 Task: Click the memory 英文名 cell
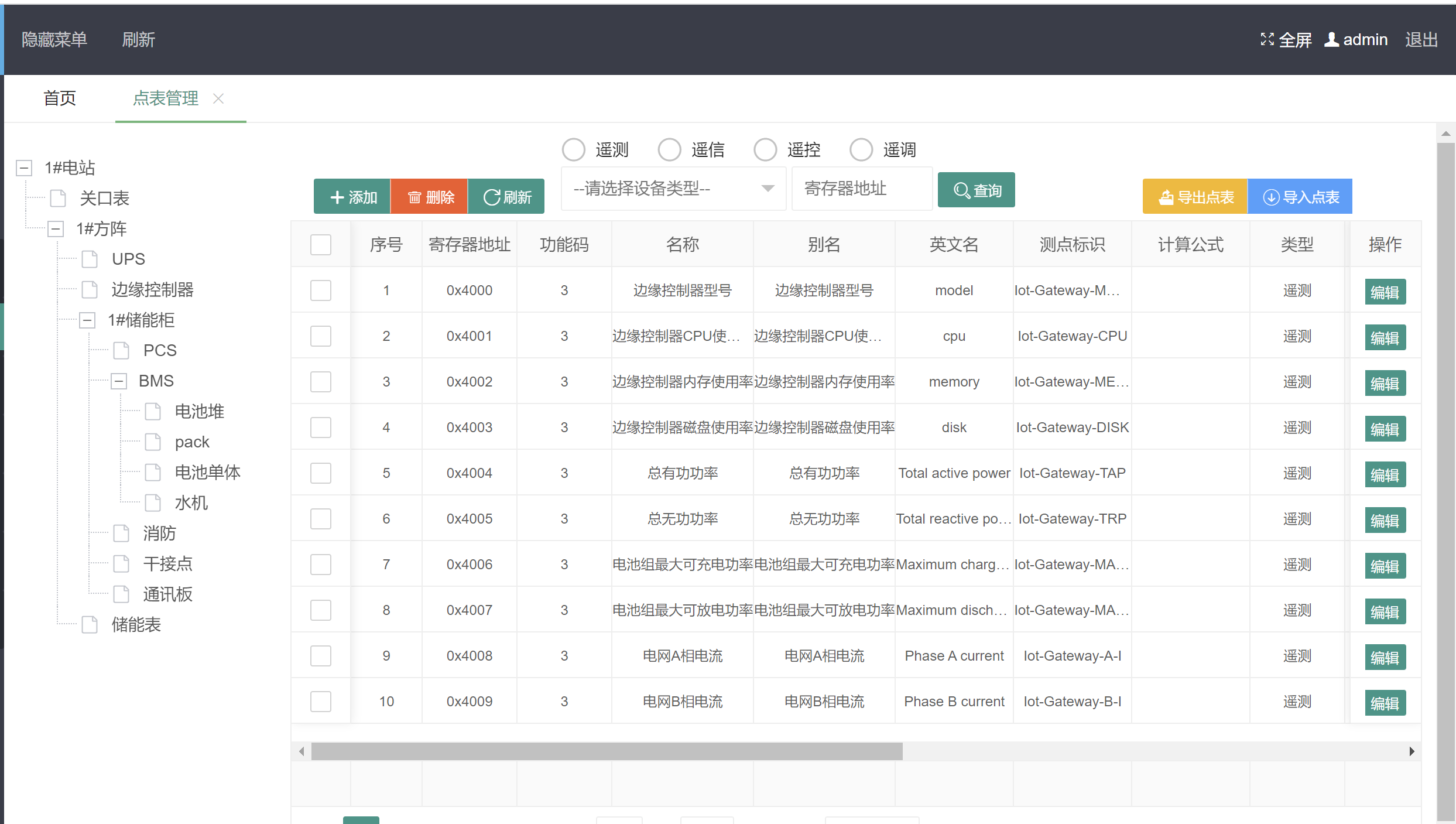point(954,382)
